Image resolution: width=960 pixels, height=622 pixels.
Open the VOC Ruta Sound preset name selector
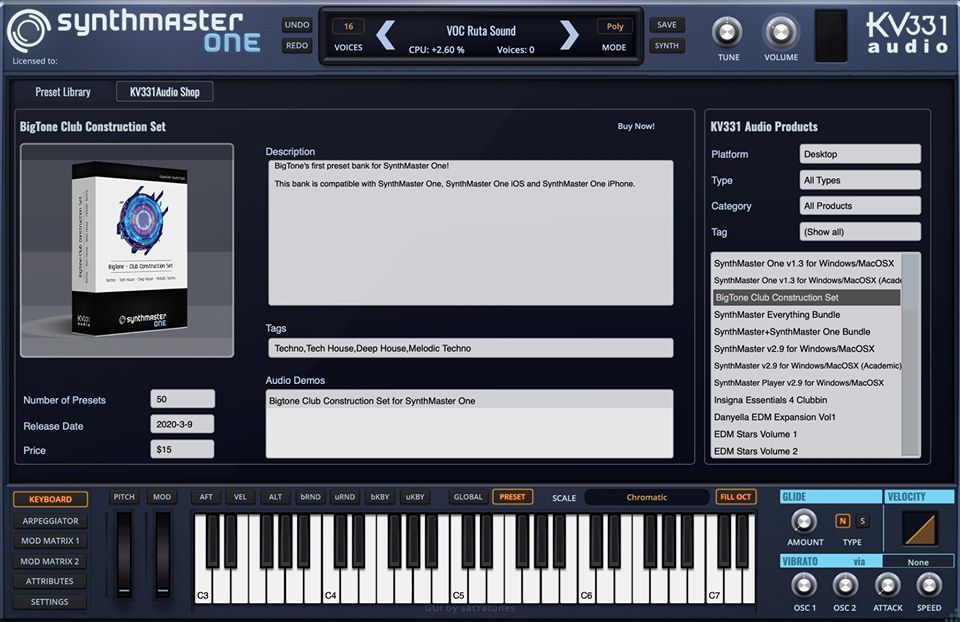(x=481, y=31)
